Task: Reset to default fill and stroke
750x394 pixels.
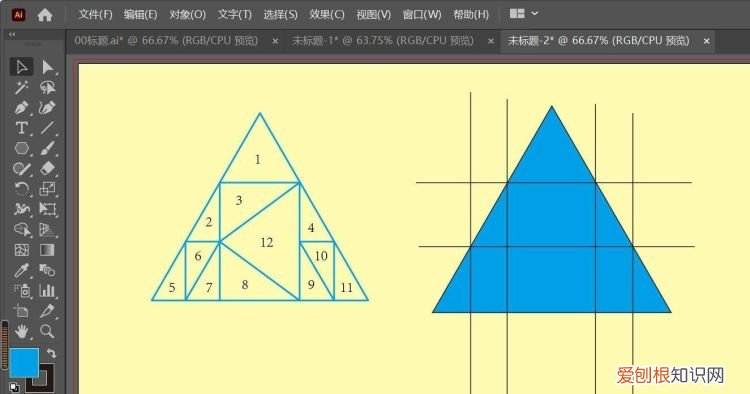Action: [x=14, y=387]
